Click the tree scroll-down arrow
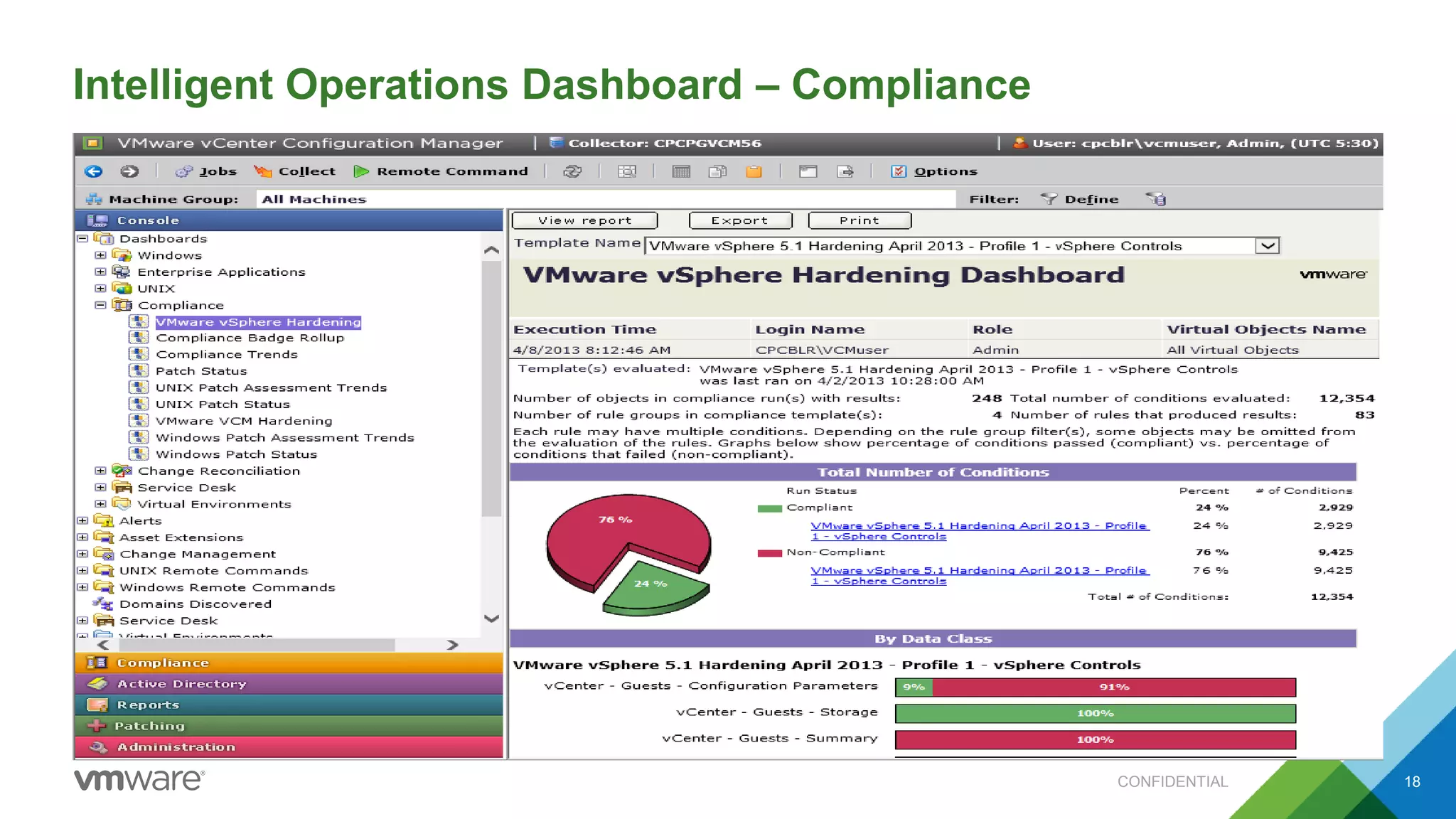The height and width of the screenshot is (819, 1456). coord(491,618)
